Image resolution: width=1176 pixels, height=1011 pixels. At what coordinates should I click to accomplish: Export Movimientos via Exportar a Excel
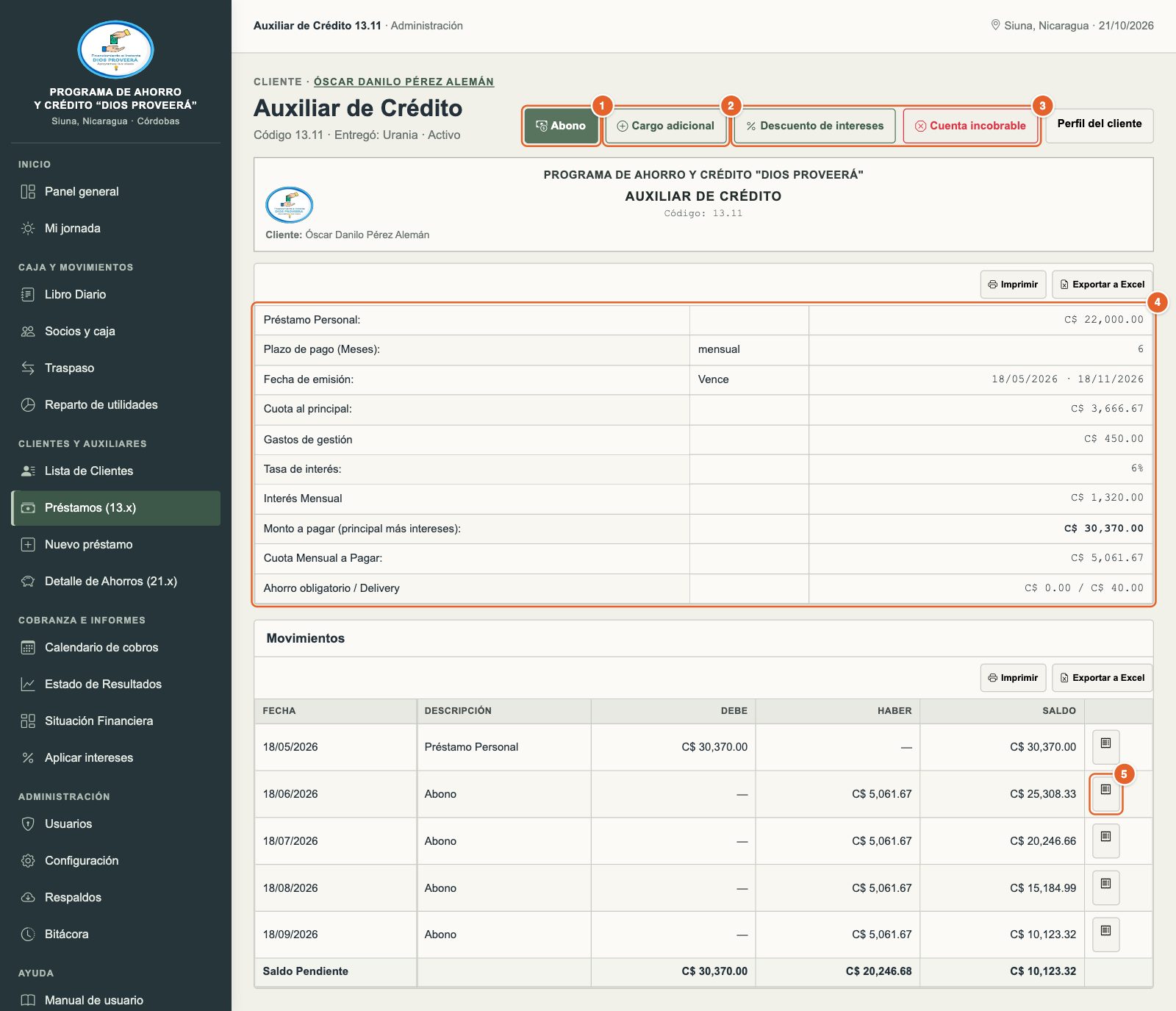click(x=1102, y=678)
